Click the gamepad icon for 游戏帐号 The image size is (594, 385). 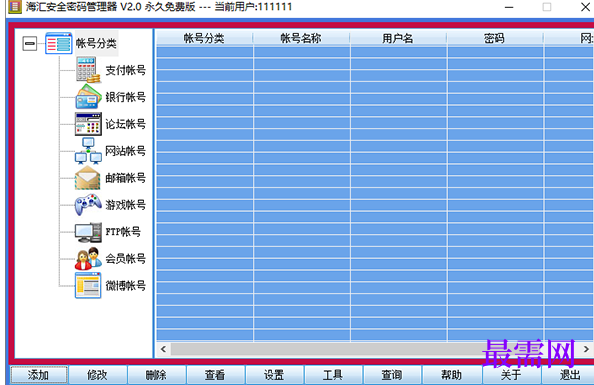(x=88, y=205)
